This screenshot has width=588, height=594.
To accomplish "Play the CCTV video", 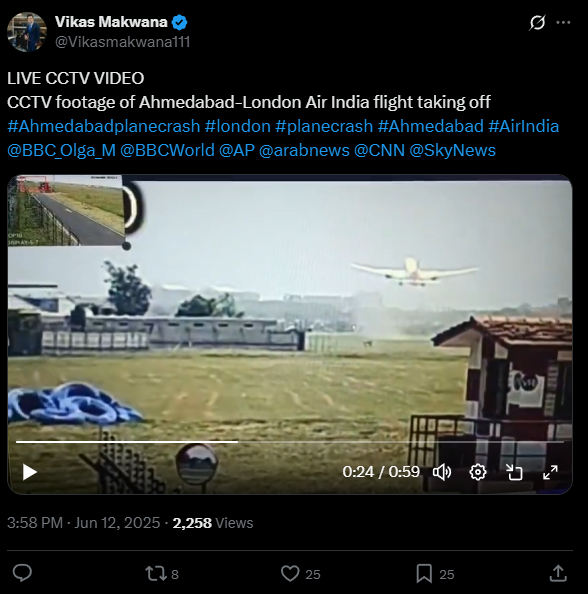I will point(30,472).
